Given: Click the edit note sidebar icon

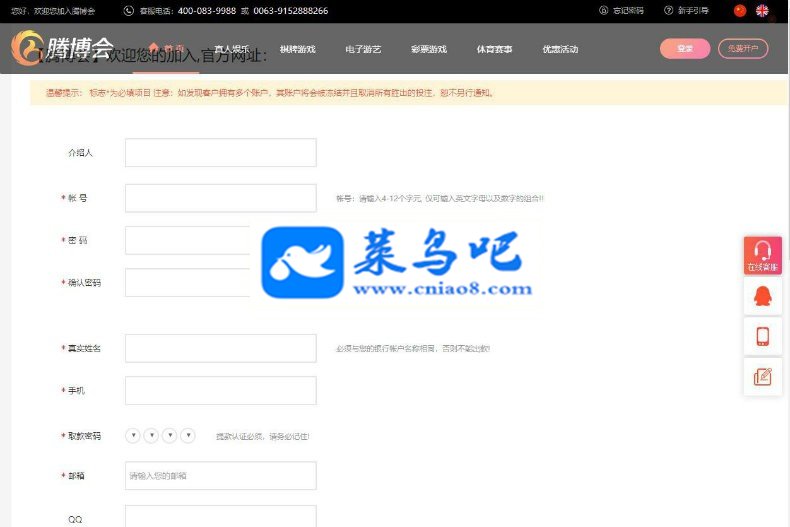Looking at the screenshot, I should click(763, 376).
